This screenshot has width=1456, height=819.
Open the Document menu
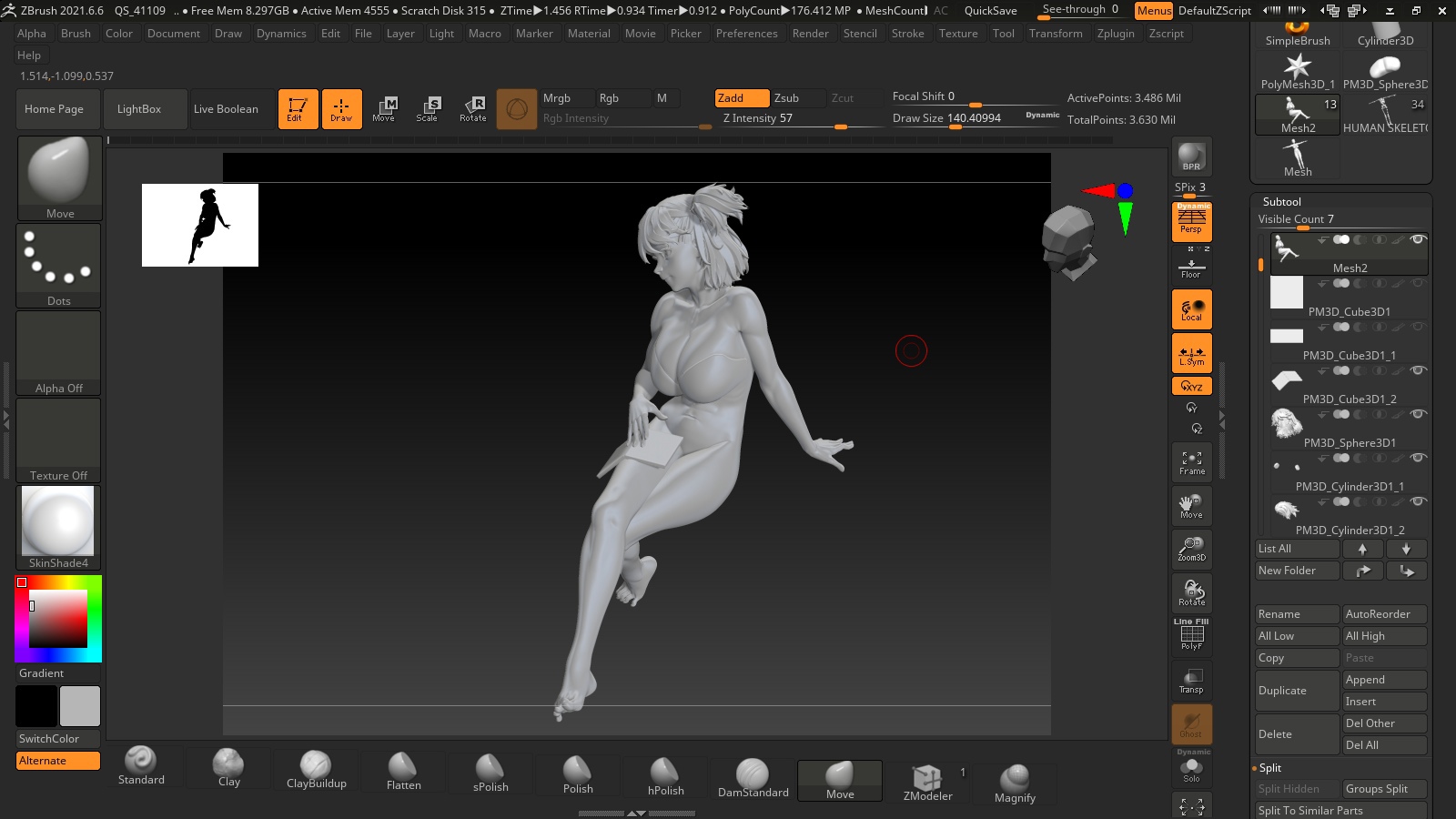(x=174, y=34)
